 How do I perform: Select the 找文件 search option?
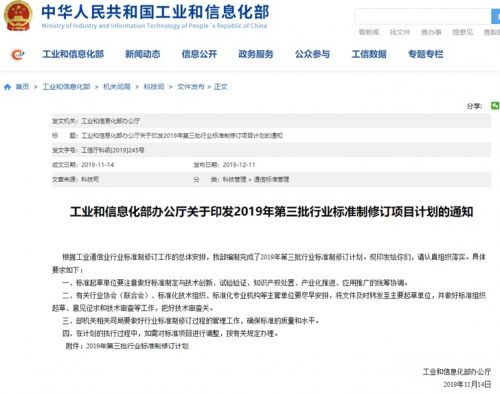click(x=400, y=32)
